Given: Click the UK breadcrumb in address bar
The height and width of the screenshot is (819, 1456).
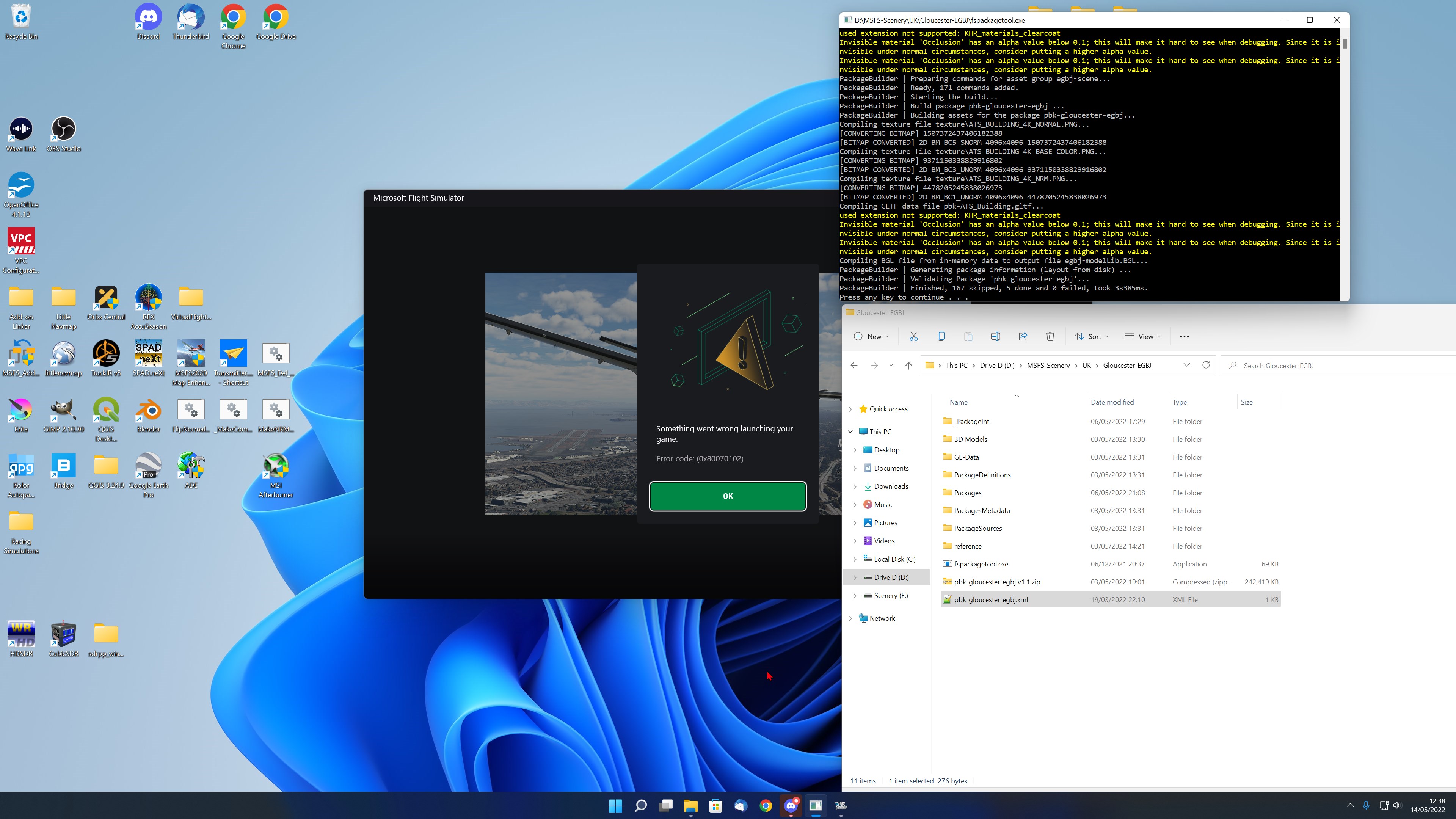Looking at the screenshot, I should coord(1086,365).
